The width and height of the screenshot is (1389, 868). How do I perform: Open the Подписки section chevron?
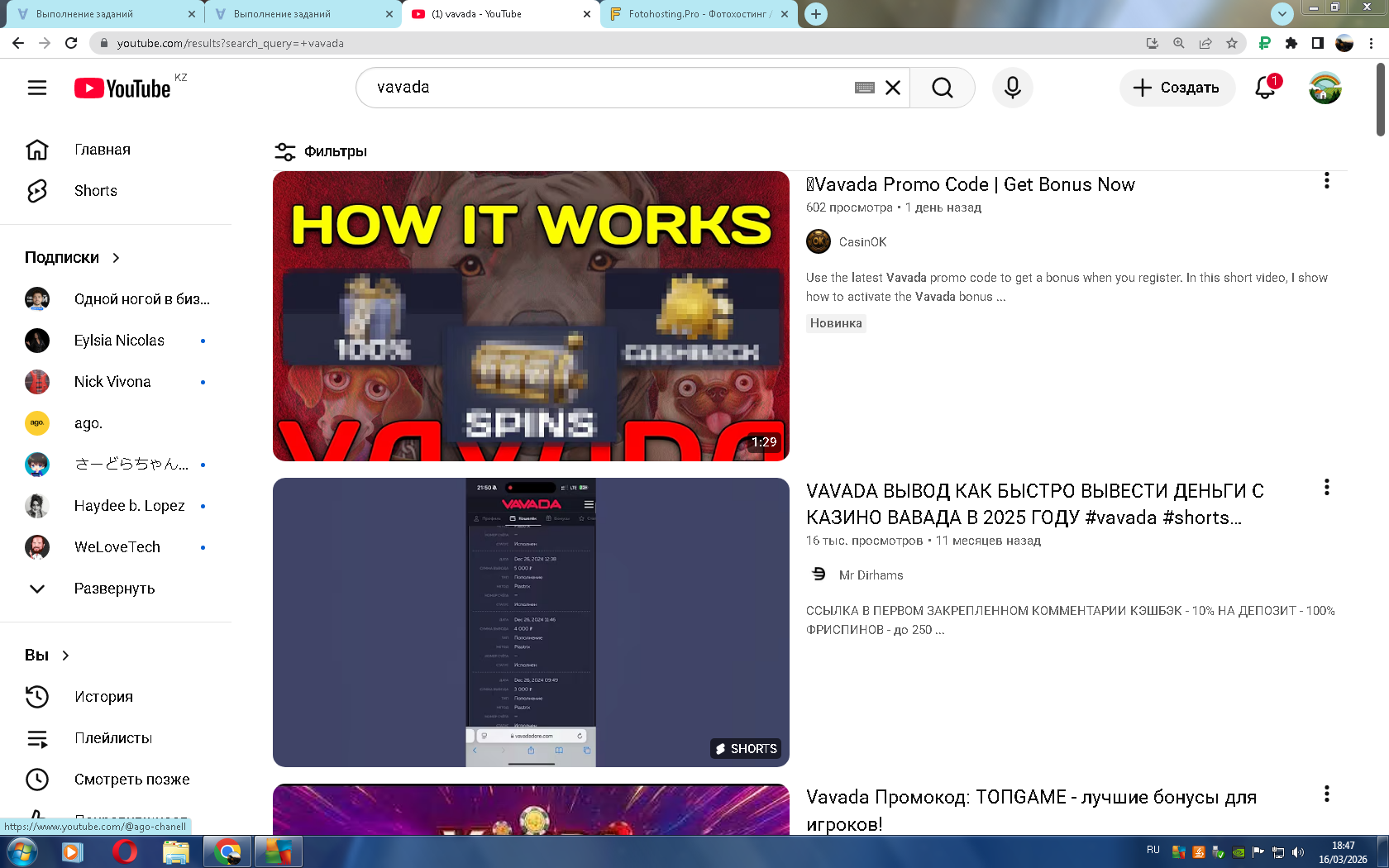[116, 258]
